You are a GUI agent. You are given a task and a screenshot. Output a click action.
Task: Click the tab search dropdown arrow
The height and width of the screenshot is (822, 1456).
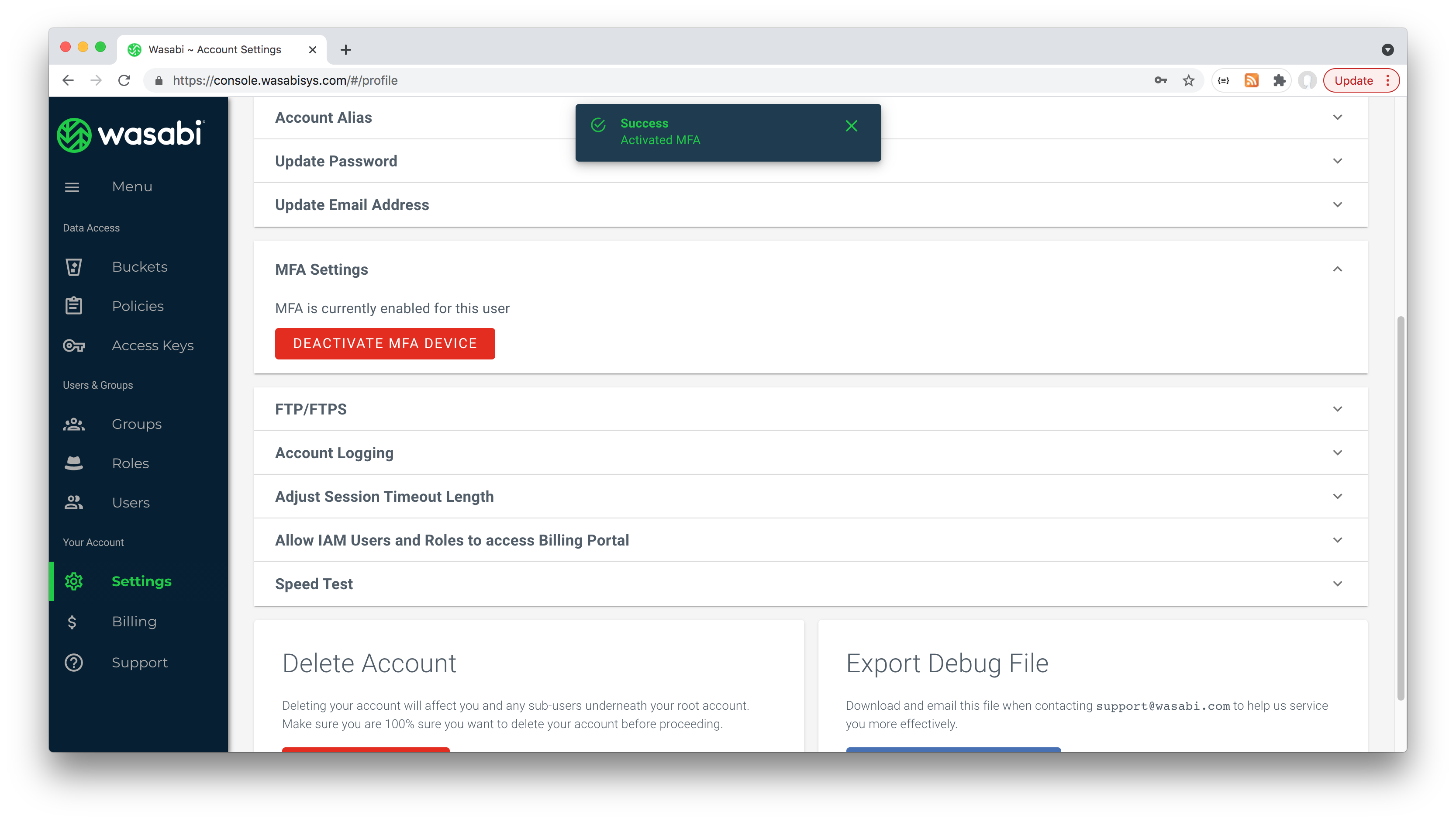coord(1387,50)
